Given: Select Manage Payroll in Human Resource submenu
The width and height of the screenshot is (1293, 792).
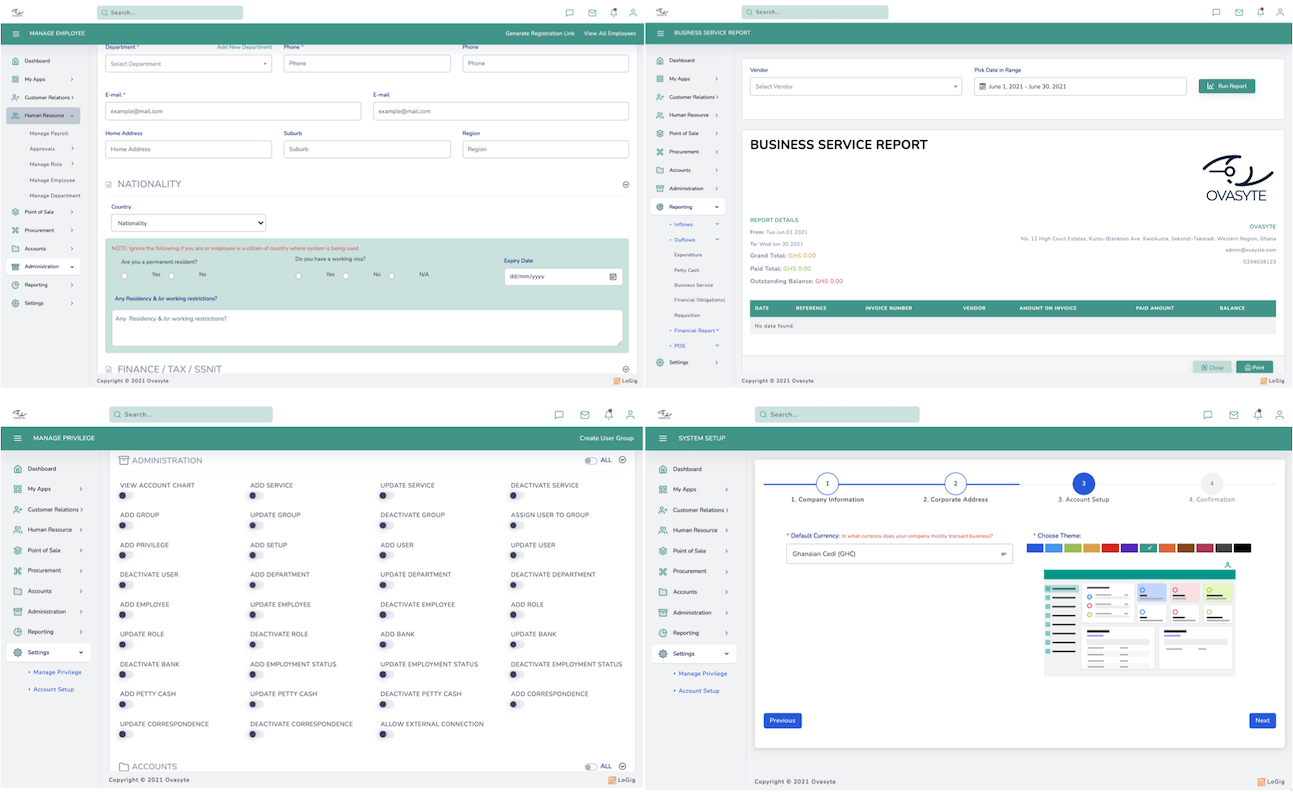Looking at the screenshot, I should coord(49,133).
